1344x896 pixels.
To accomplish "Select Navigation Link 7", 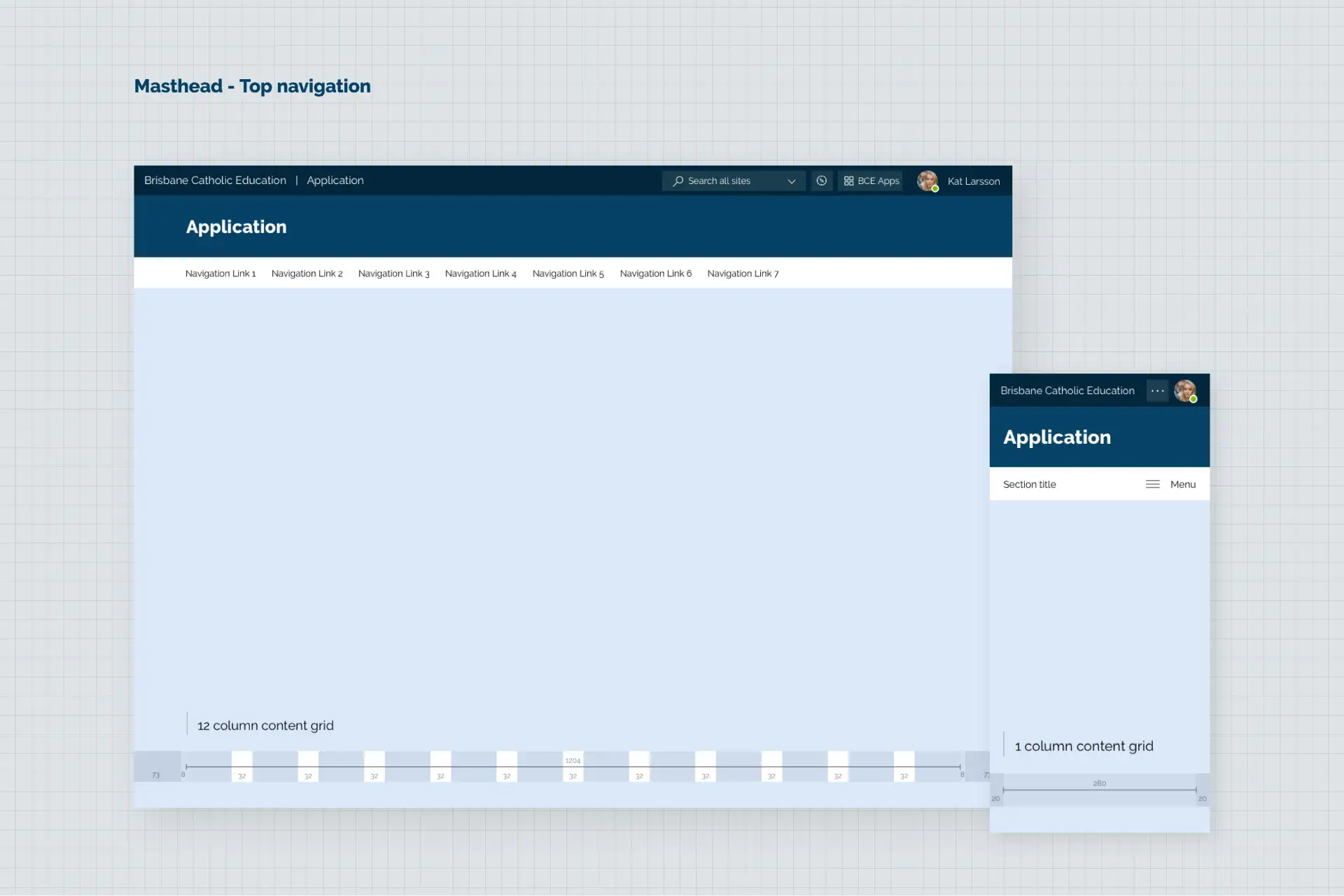I will coord(743,273).
